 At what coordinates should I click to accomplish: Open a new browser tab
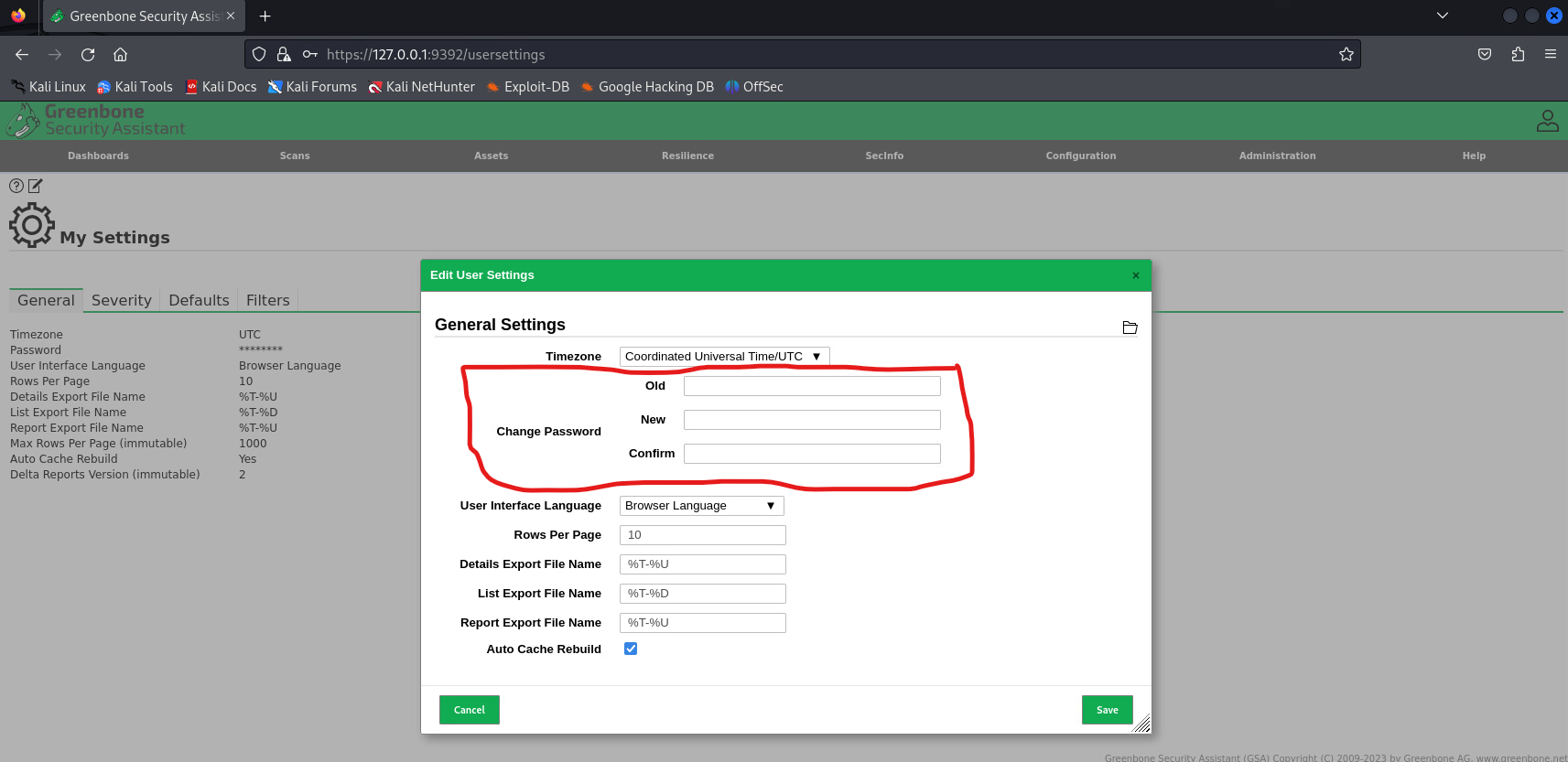click(265, 16)
